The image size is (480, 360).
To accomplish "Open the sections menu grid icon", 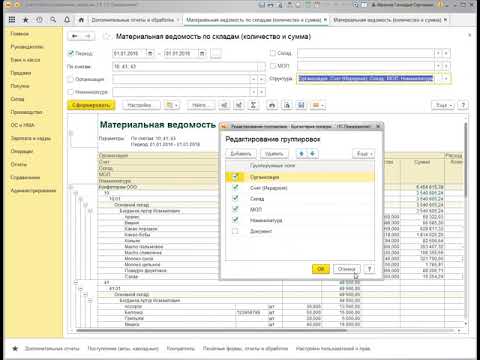I will pyautogui.click(x=12, y=20).
